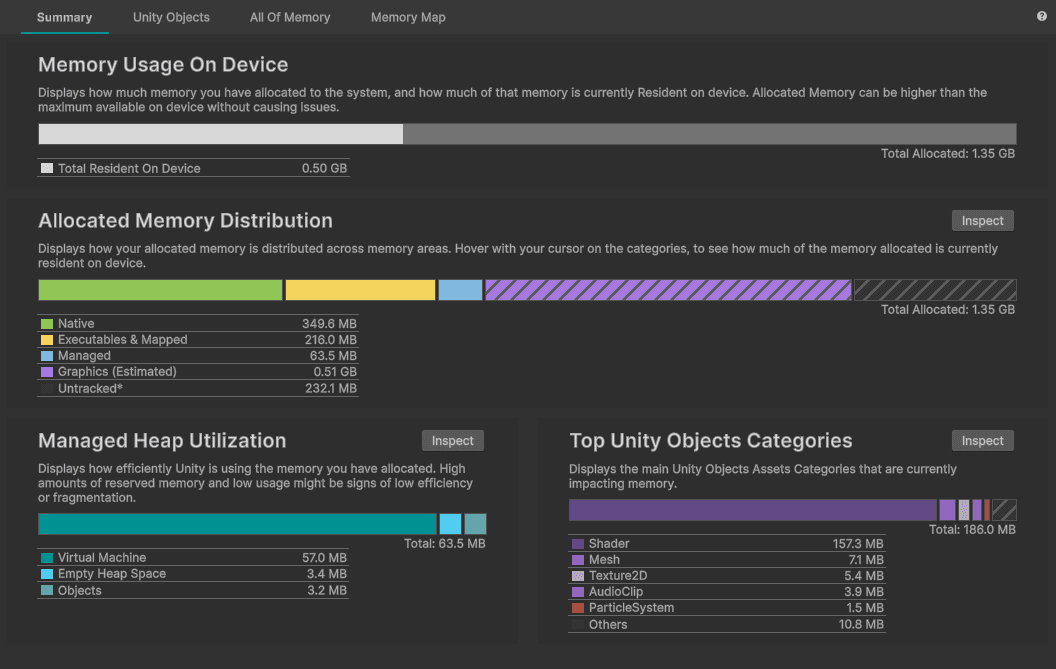
Task: Click the striped purple Graphics bar segment
Action: 668,290
